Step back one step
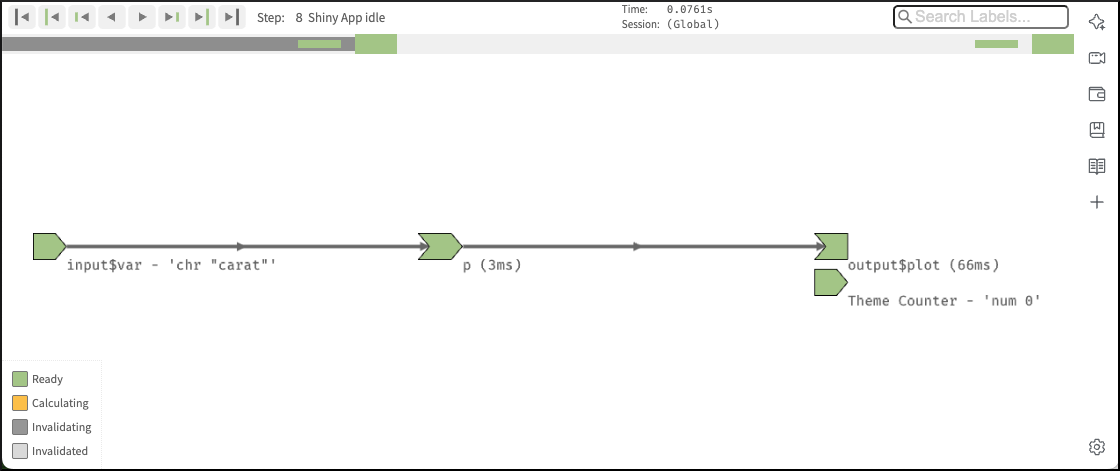Viewport: 1120px width, 471px height. pyautogui.click(x=113, y=17)
